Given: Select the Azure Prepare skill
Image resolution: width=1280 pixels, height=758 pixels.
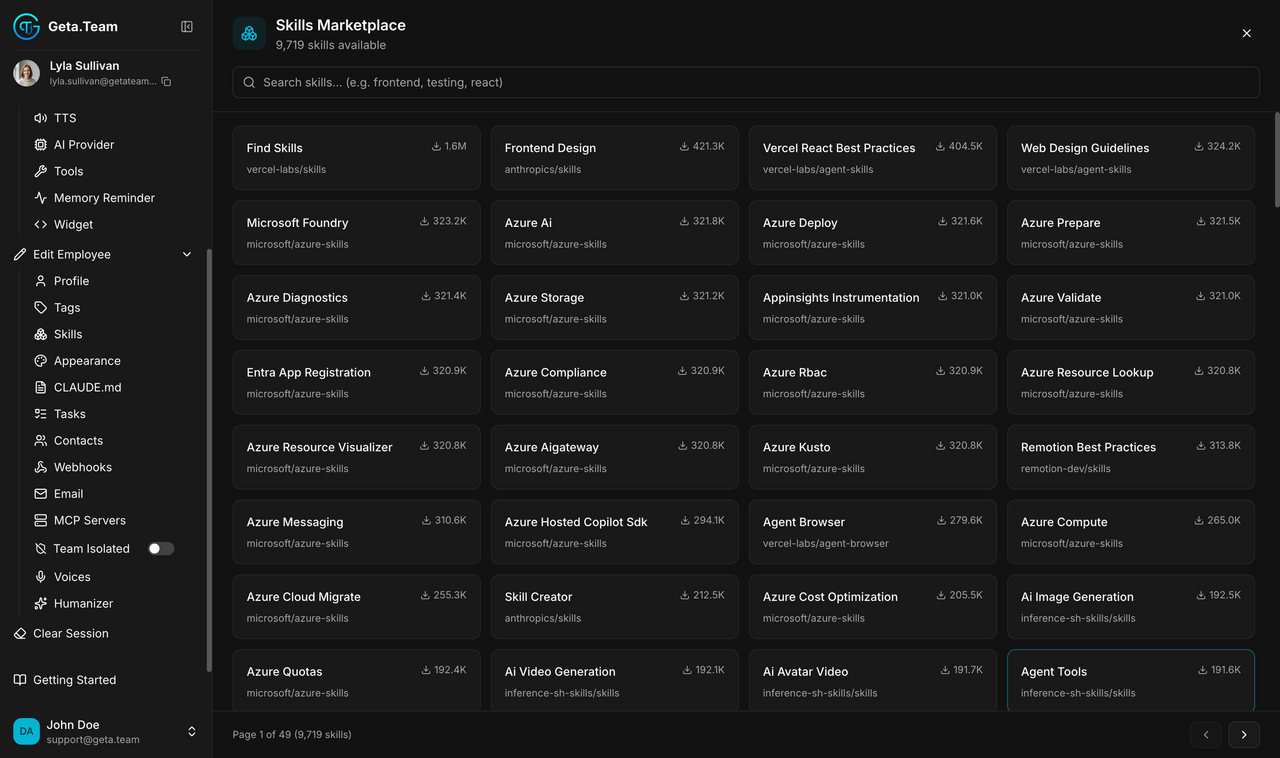Looking at the screenshot, I should coord(1131,233).
